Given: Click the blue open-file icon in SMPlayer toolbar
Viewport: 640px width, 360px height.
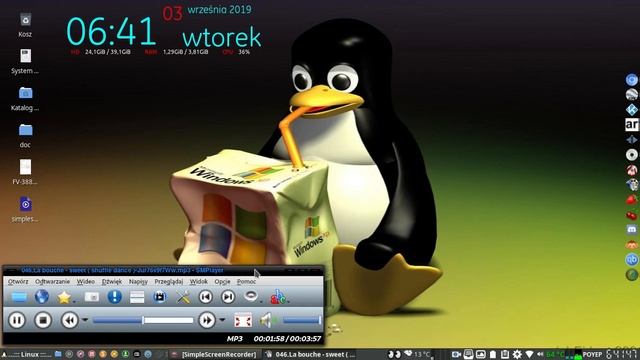Looking at the screenshot, I should pos(19,297).
